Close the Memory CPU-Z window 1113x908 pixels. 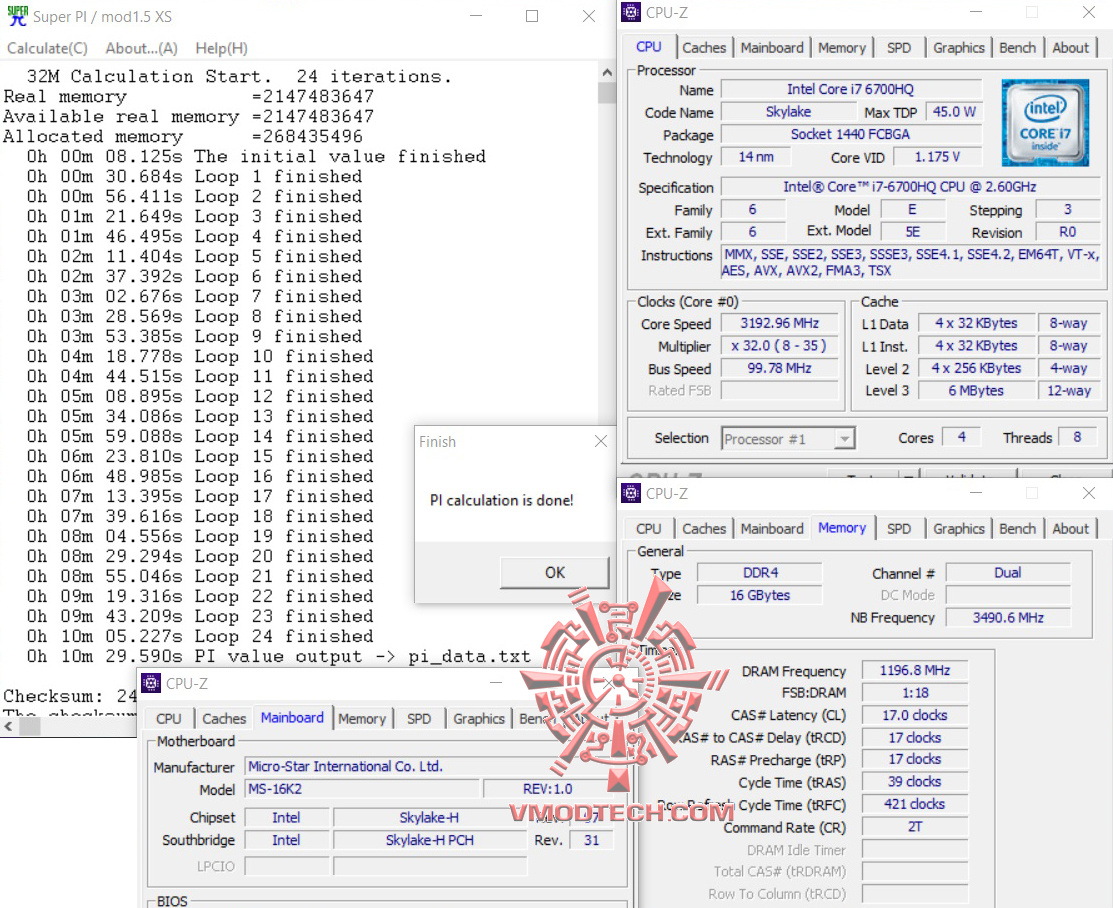1088,493
